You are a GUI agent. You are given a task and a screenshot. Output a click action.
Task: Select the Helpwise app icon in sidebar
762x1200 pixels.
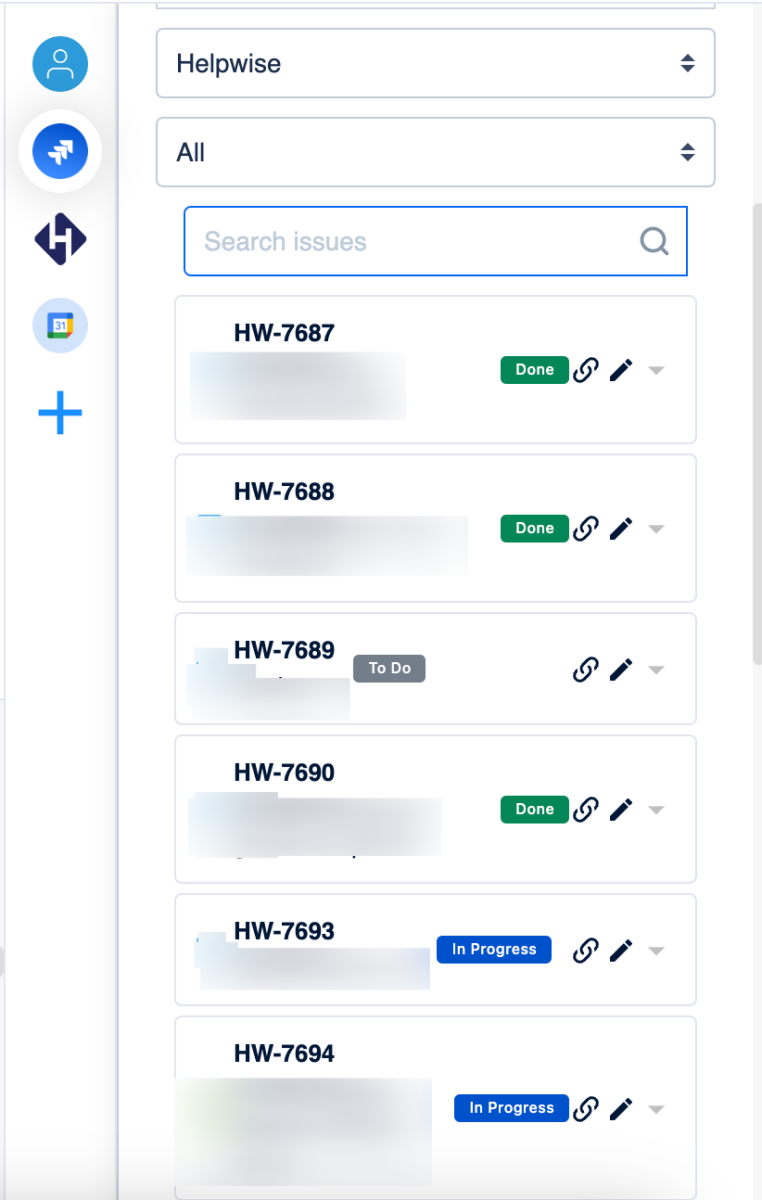pos(60,240)
